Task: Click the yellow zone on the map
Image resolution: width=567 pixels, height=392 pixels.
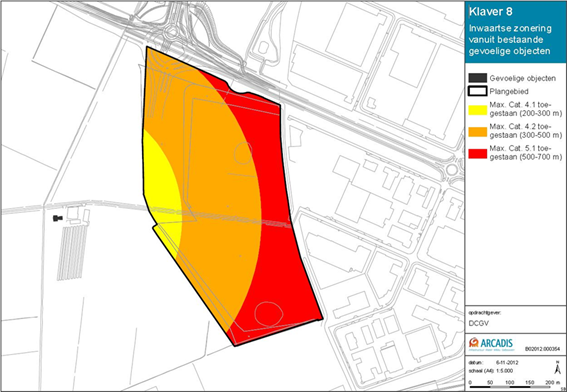Action: pos(161,184)
